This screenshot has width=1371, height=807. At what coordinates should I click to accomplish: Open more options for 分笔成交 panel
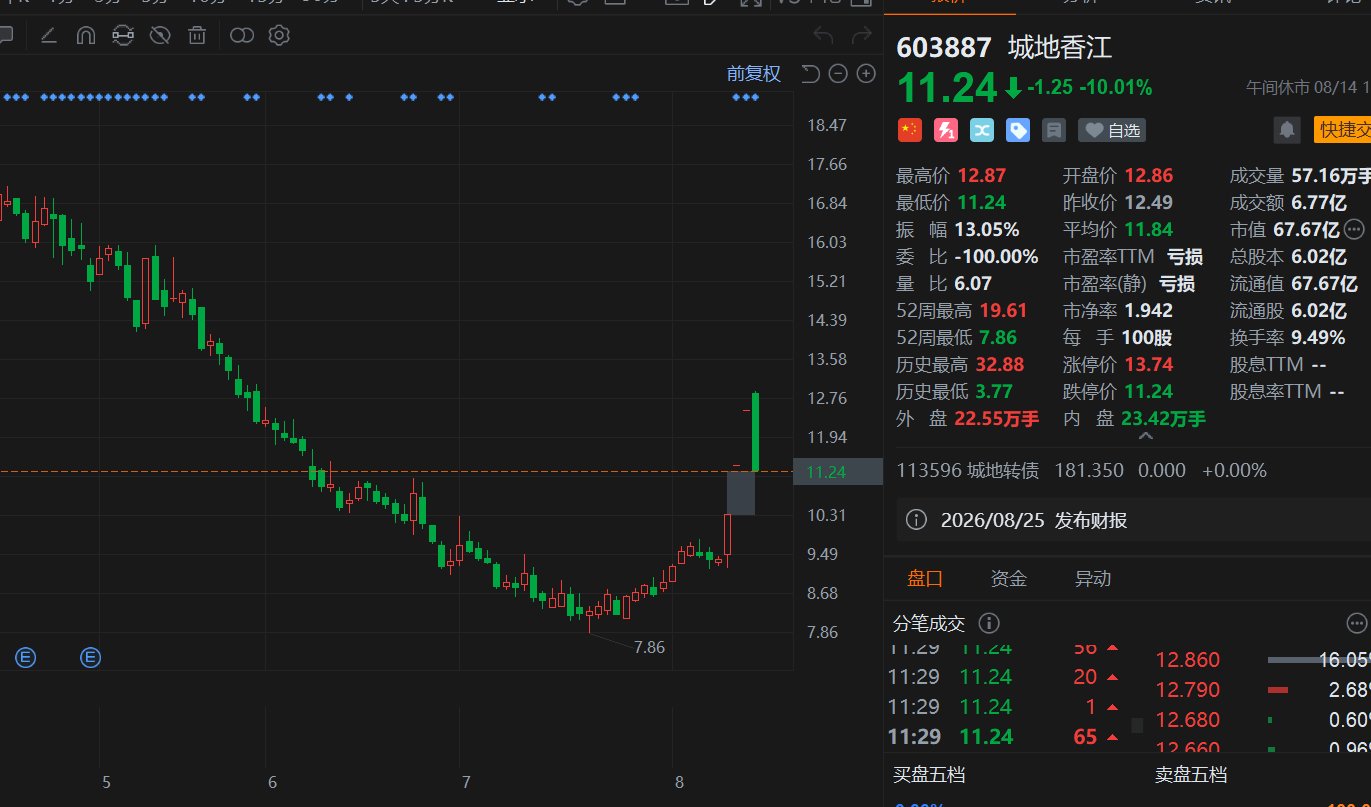1358,624
